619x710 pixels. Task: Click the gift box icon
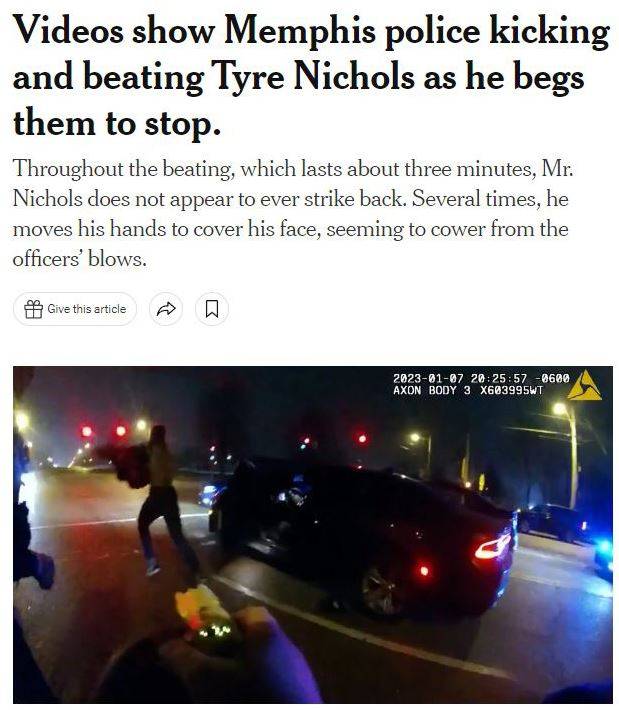(x=34, y=309)
